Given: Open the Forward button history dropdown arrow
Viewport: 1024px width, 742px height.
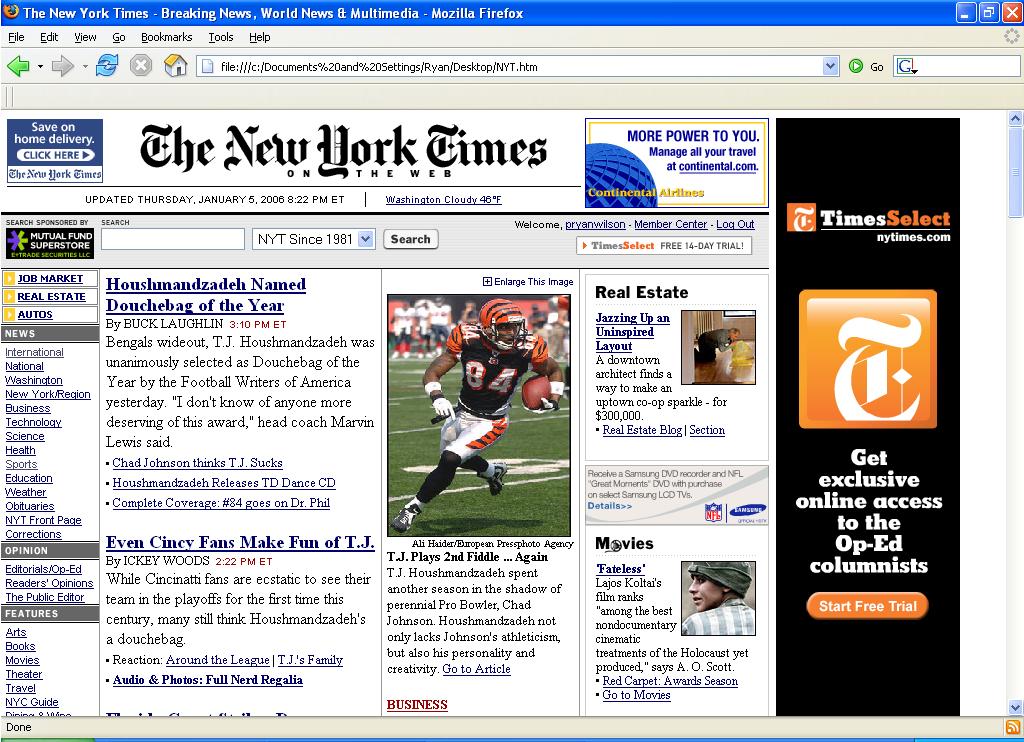Looking at the screenshot, I should pyautogui.click(x=85, y=67).
